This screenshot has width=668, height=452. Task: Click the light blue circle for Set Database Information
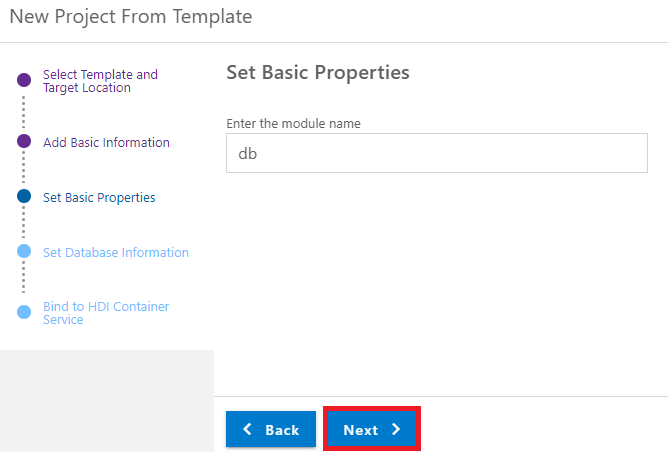pos(24,251)
